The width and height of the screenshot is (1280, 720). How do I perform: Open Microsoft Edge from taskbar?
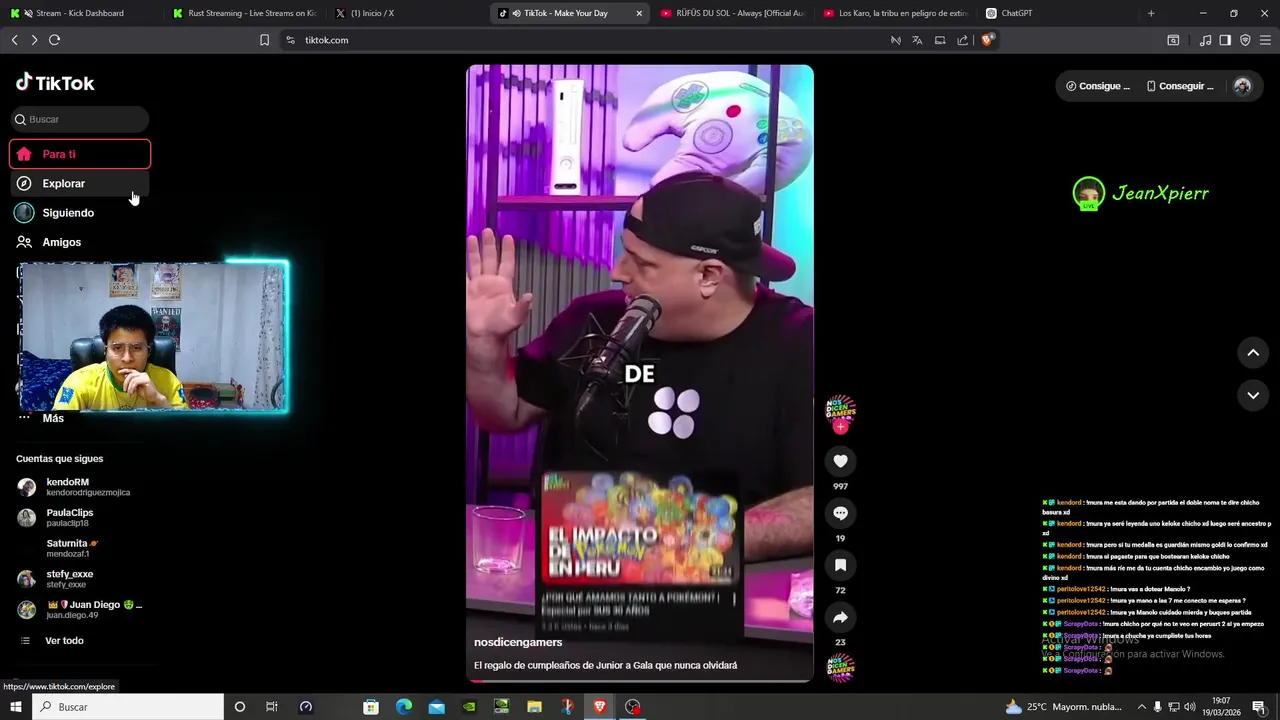(x=404, y=707)
